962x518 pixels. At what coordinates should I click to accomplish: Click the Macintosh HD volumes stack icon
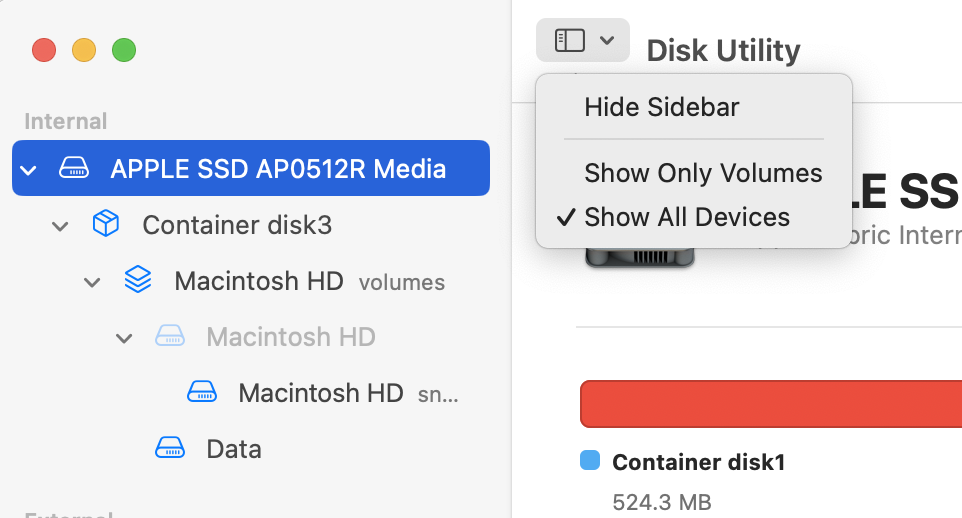pyautogui.click(x=137, y=281)
